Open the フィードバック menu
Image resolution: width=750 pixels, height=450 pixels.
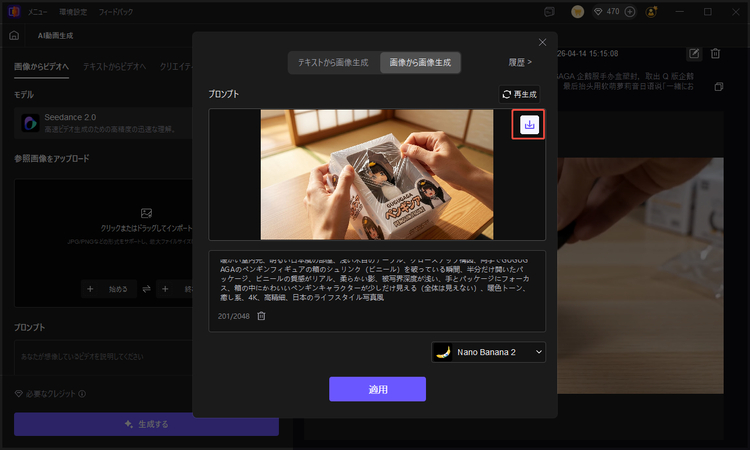(116, 12)
